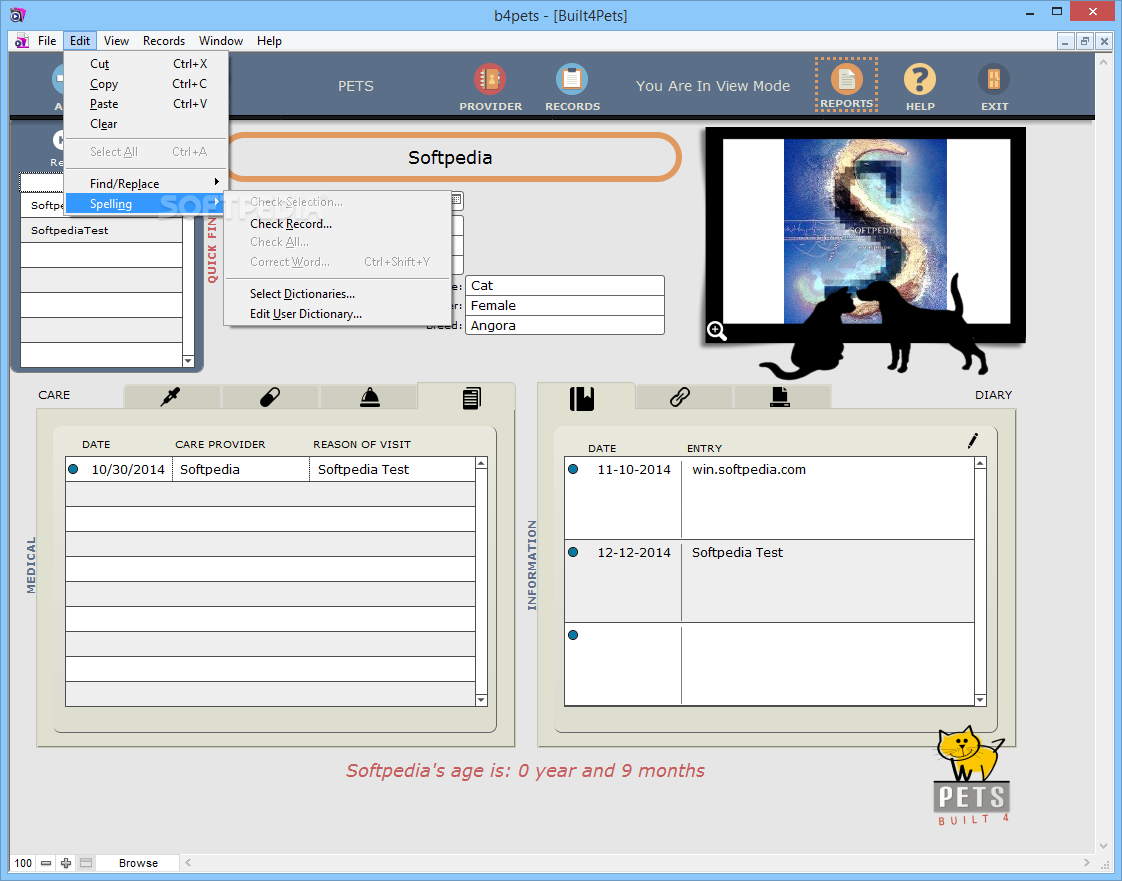
Task: Open the Window menu
Action: pos(220,41)
